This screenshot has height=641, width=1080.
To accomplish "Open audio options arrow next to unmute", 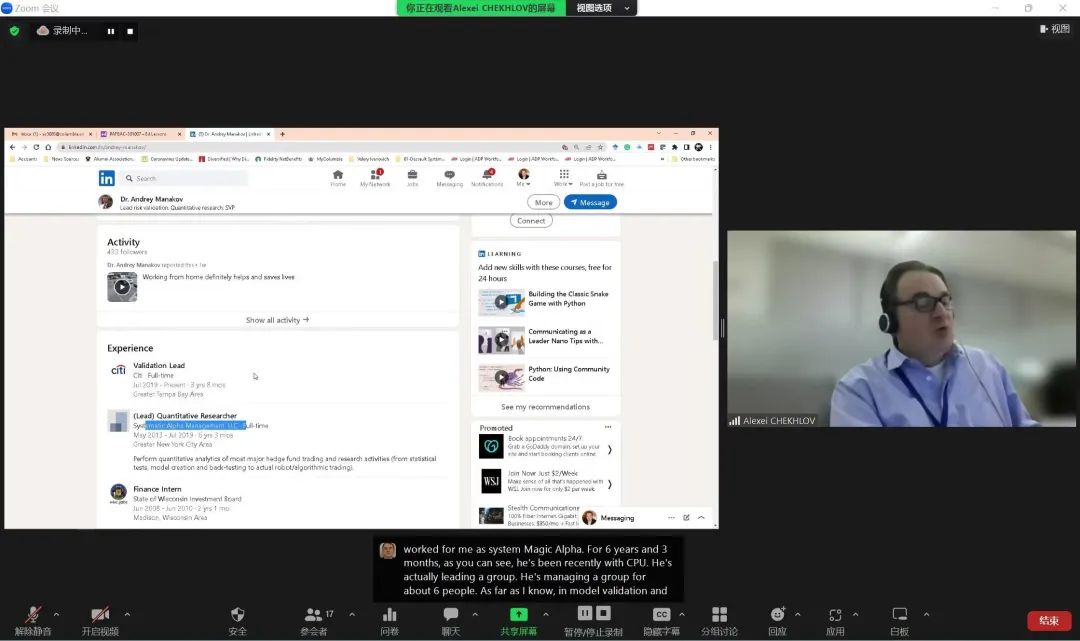I will [56, 614].
